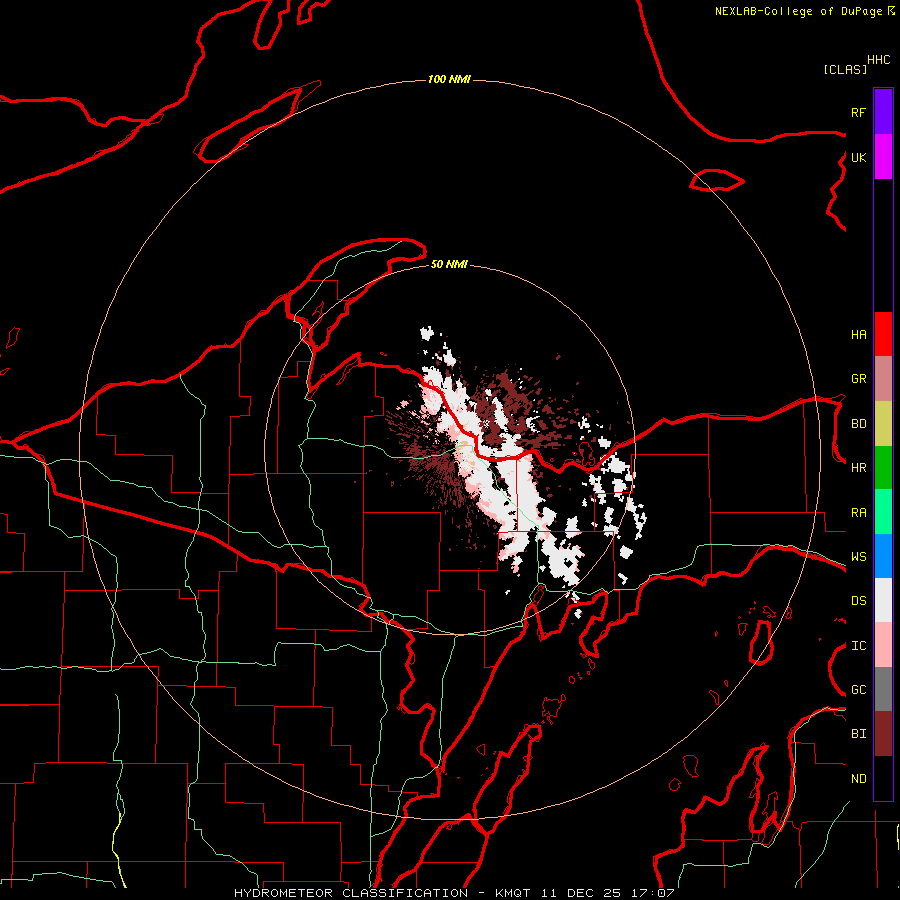Viewport: 900px width, 900px height.
Task: Click the UK legend label
Action: click(858, 157)
